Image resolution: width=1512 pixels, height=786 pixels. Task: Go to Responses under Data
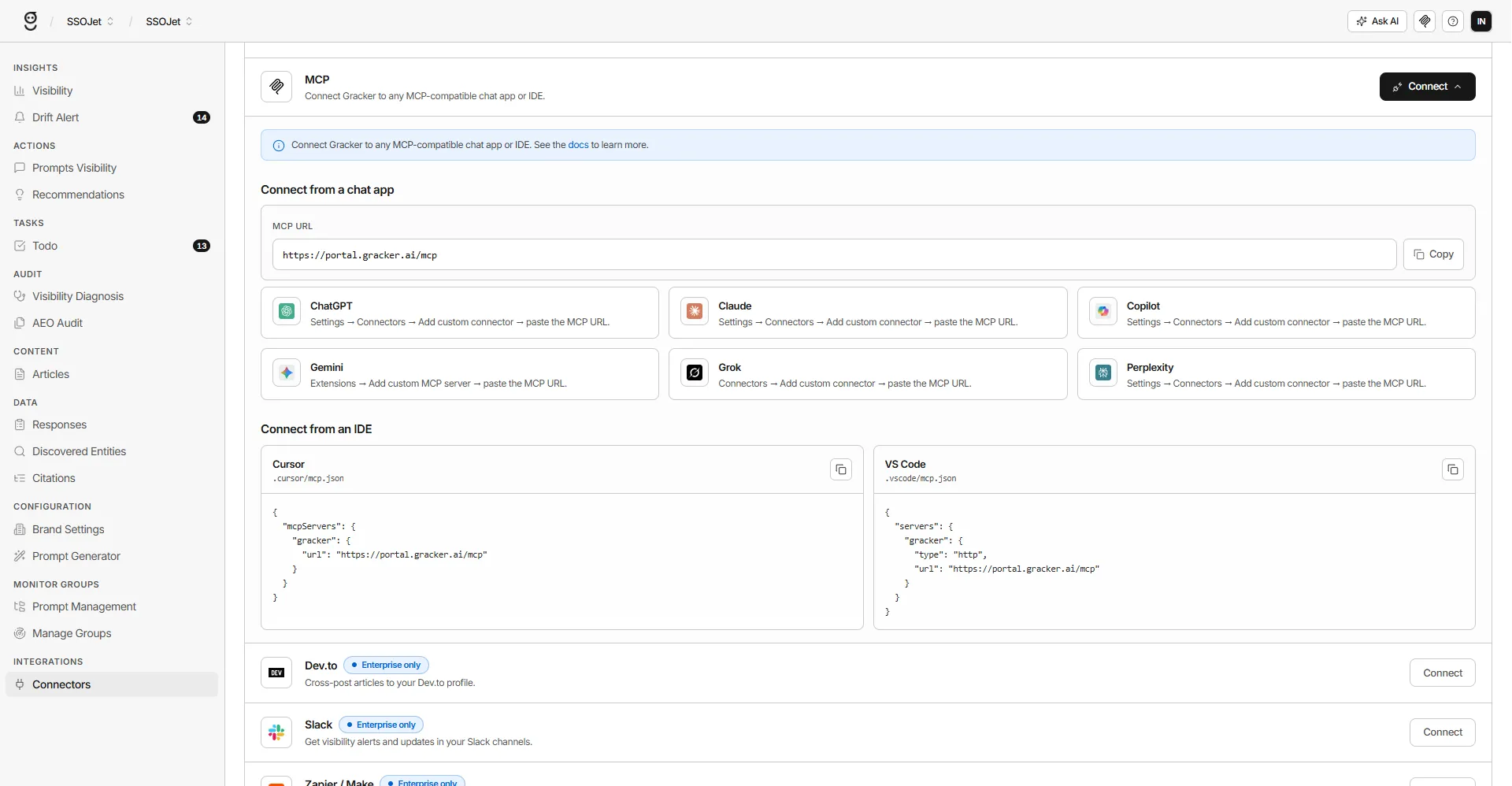point(112,425)
